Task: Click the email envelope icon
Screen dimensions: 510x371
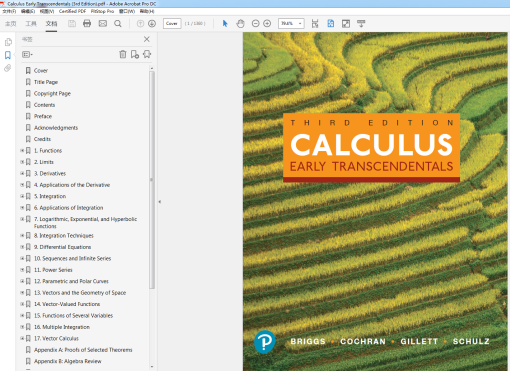Action: (x=103, y=24)
